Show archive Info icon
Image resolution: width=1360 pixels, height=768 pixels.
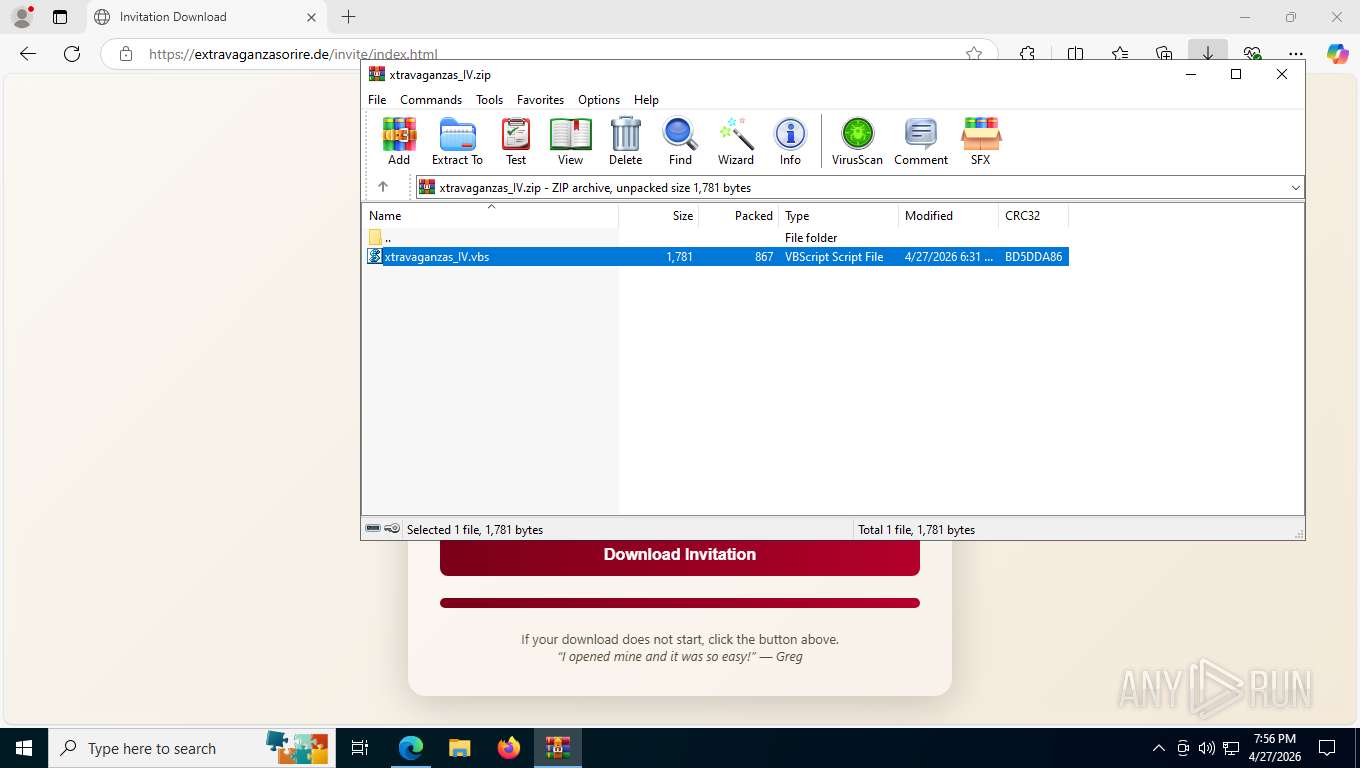tap(790, 141)
